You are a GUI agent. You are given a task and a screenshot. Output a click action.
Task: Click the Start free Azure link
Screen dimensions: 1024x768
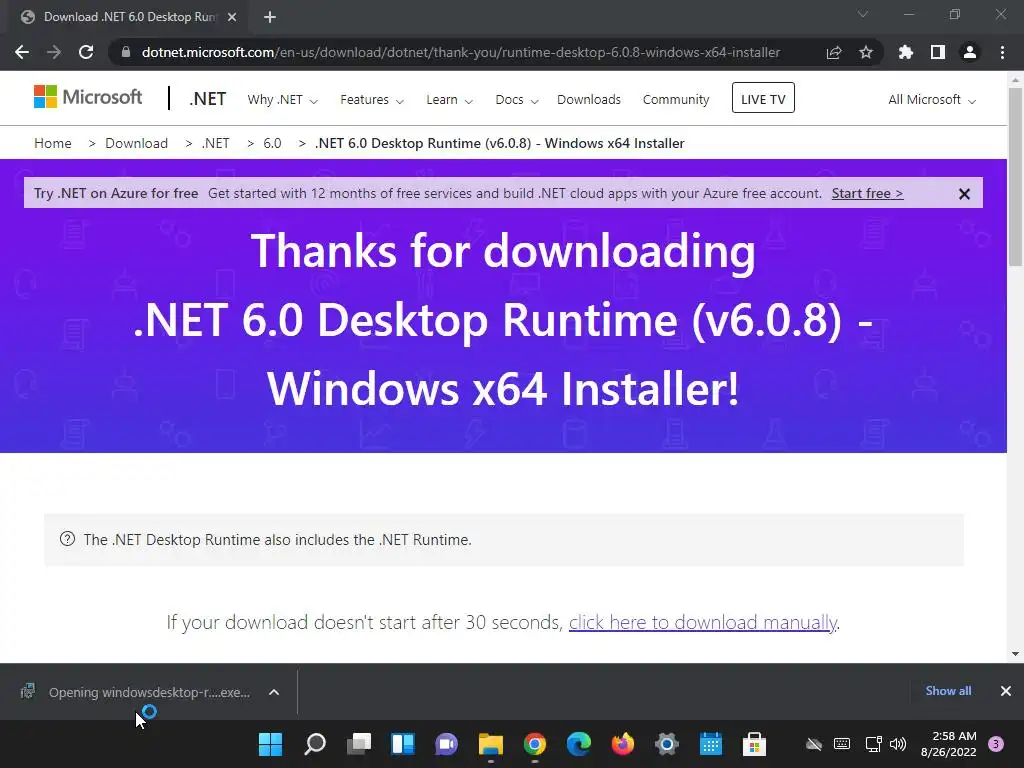(x=867, y=193)
